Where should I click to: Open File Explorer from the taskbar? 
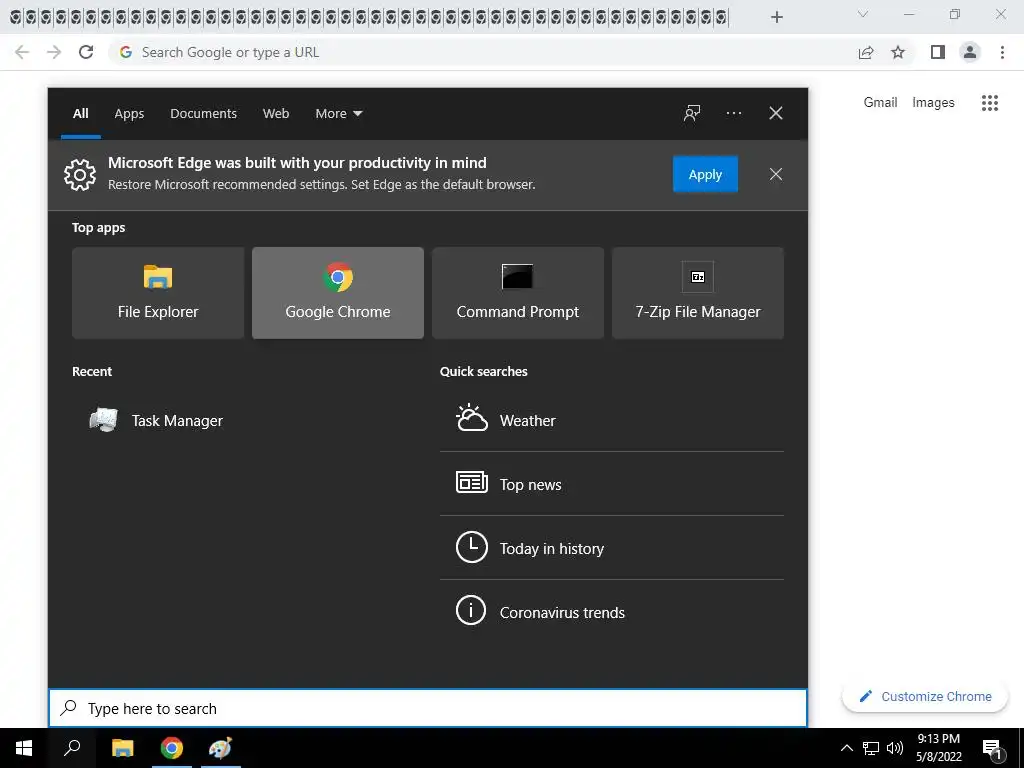(123, 748)
